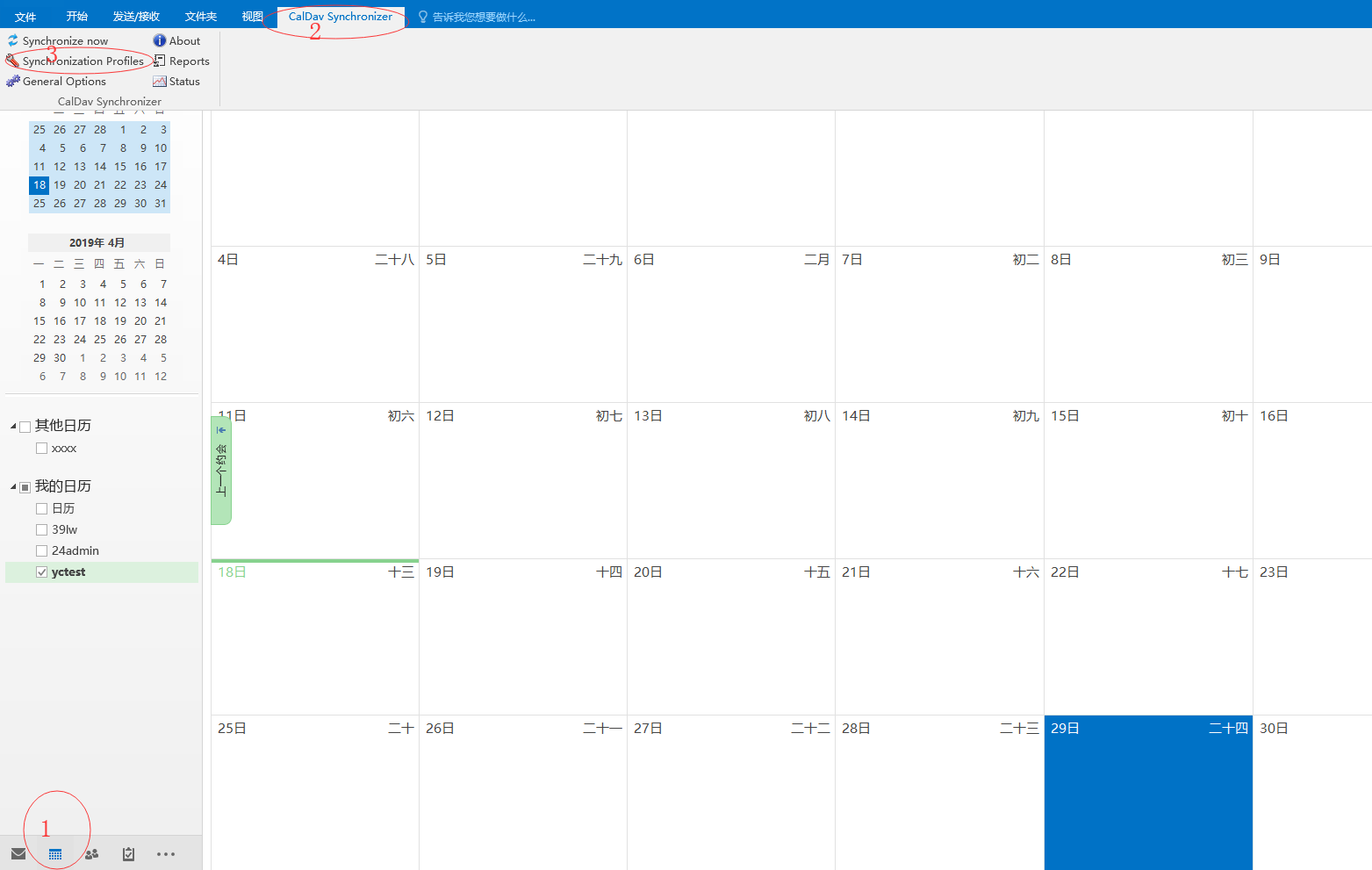
Task: Open the 文件 menu tab
Action: (25, 17)
